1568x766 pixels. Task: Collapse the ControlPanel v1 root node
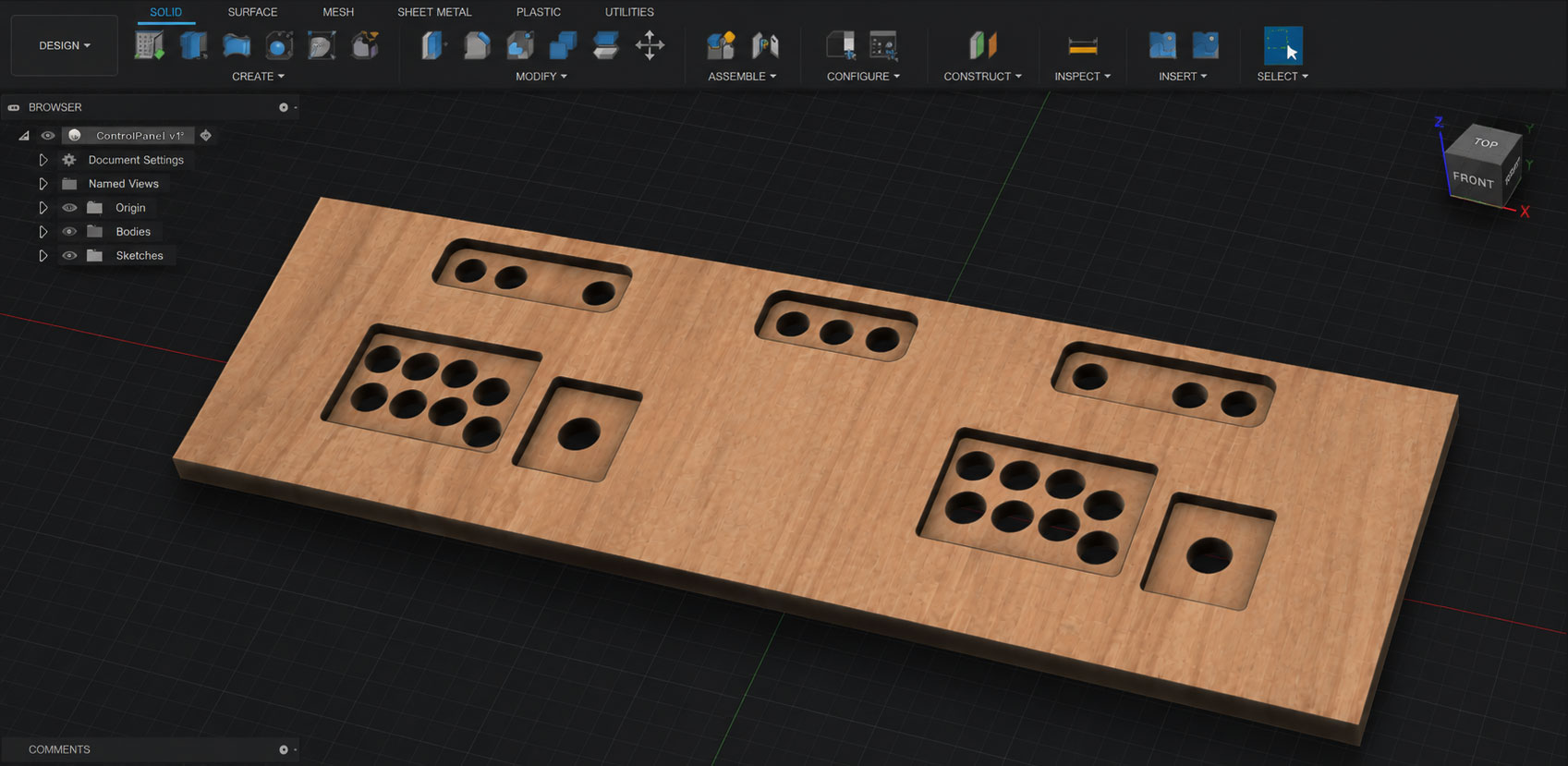pyautogui.click(x=24, y=136)
